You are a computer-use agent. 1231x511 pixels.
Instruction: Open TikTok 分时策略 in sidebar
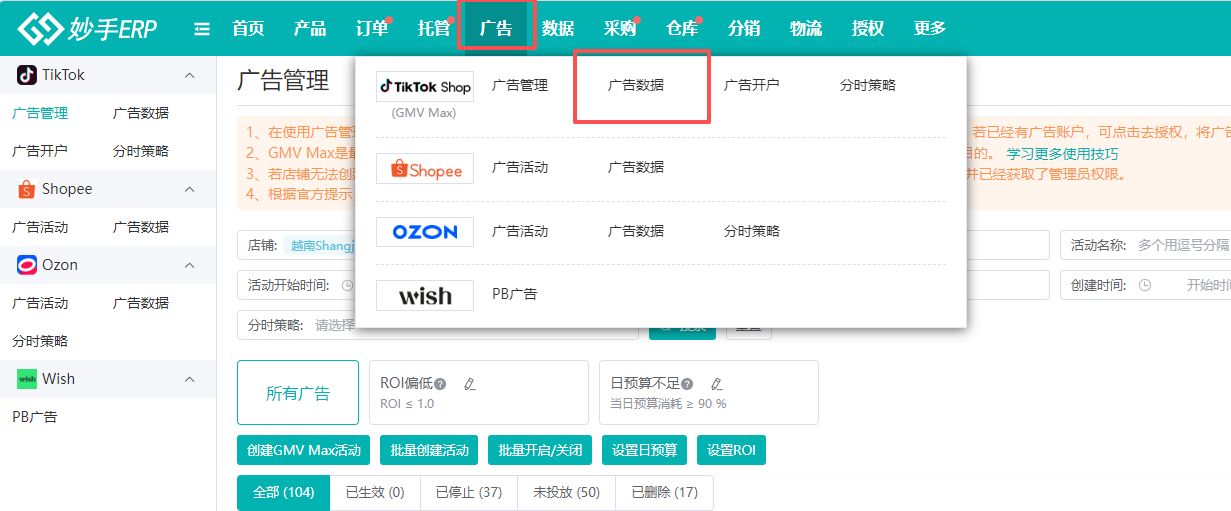(x=141, y=151)
